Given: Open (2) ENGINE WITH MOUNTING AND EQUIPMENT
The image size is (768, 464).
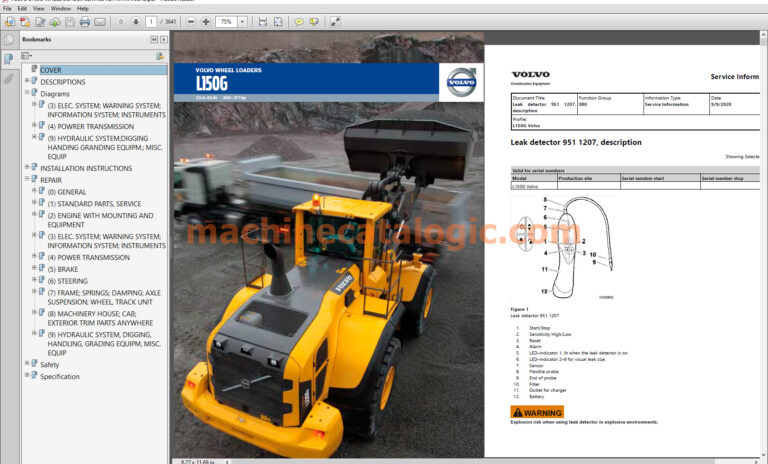Looking at the screenshot, I should [100, 220].
